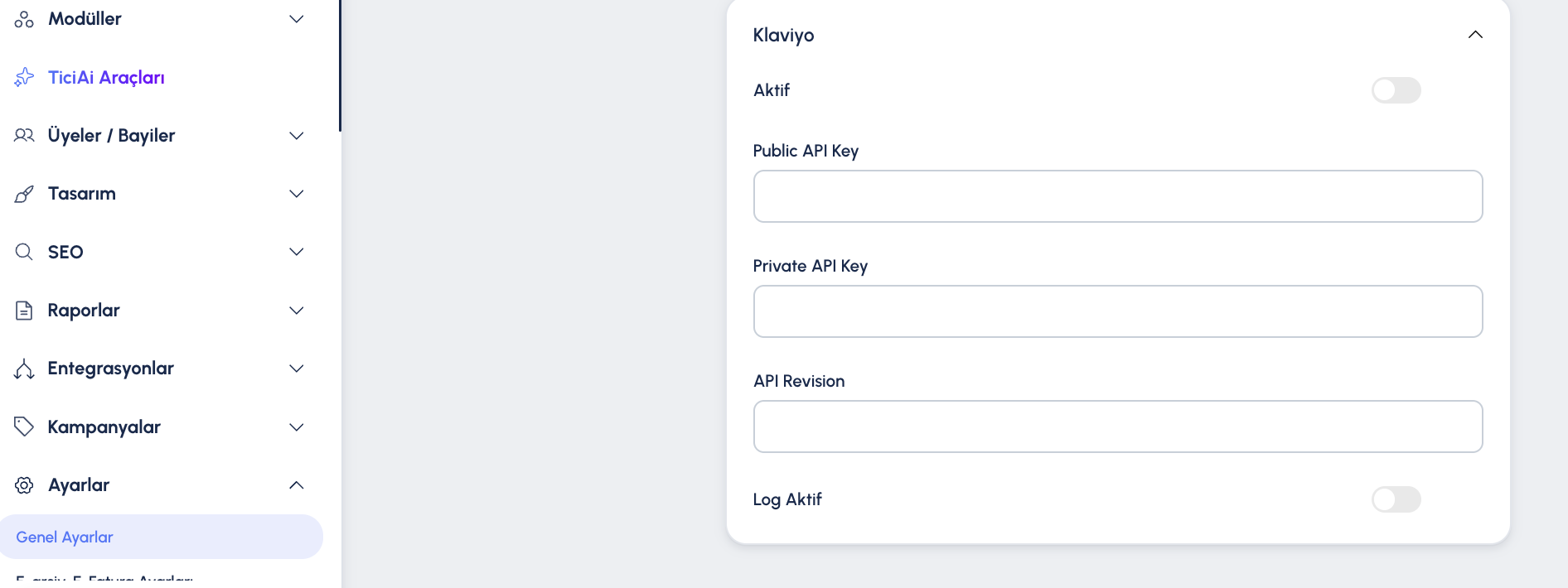This screenshot has height=588, width=1568.
Task: Click the Entegrasyonlar branch icon
Action: click(24, 369)
